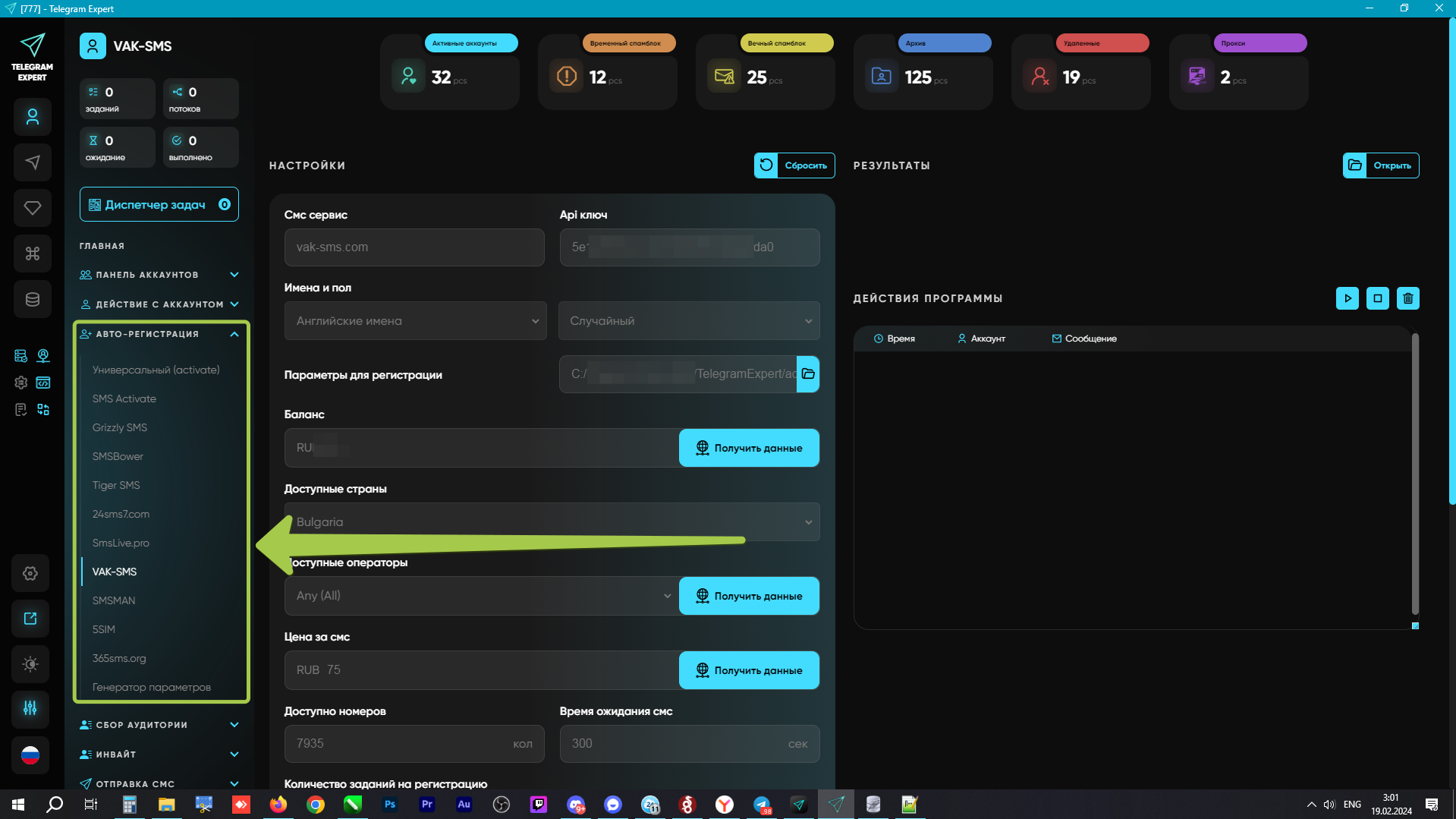The height and width of the screenshot is (819, 1456).
Task: Click the sliders (equalizer) icon in sidebar
Action: [x=30, y=708]
